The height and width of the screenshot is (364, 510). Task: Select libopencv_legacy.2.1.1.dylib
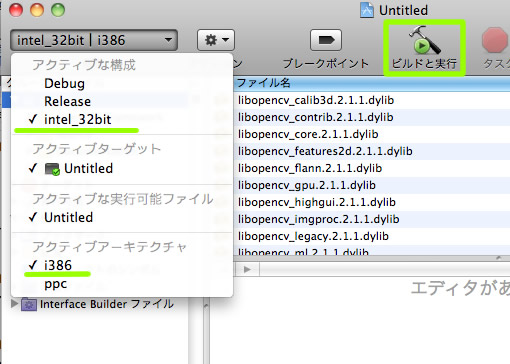313,236
